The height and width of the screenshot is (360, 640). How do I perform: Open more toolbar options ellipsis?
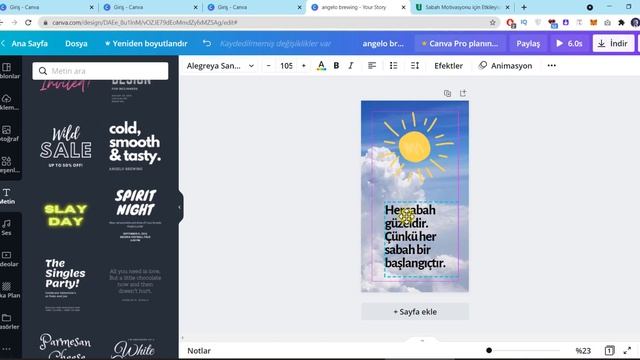pyautogui.click(x=551, y=66)
